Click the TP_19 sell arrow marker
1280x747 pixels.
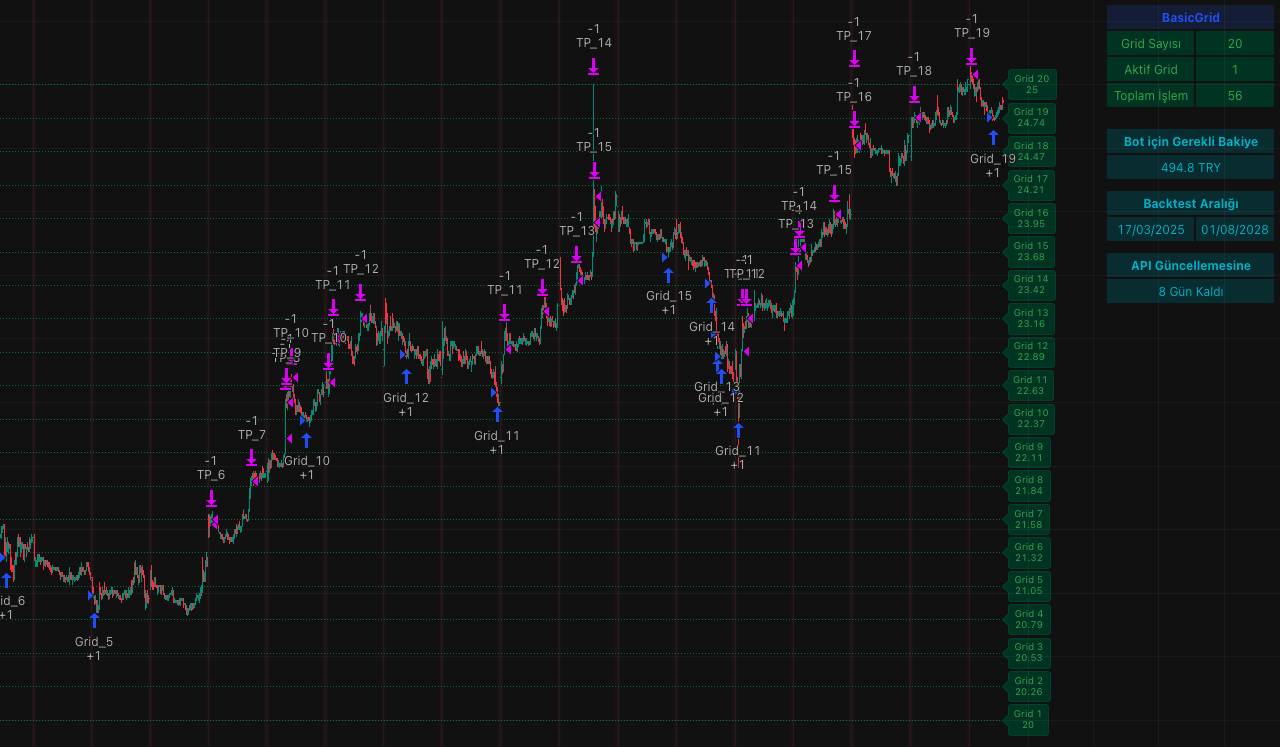[x=971, y=56]
